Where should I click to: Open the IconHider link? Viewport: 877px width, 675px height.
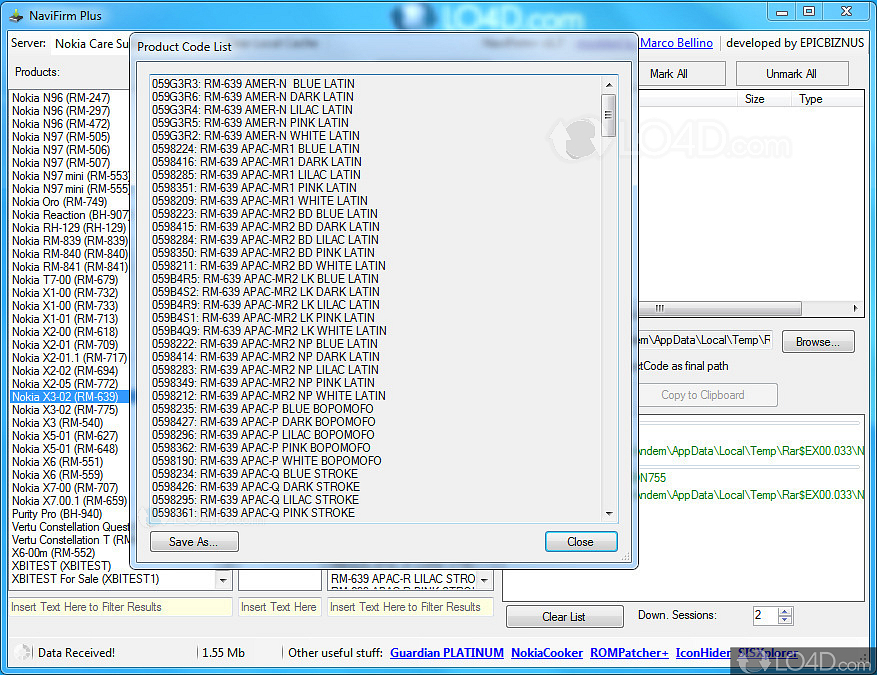click(x=702, y=653)
